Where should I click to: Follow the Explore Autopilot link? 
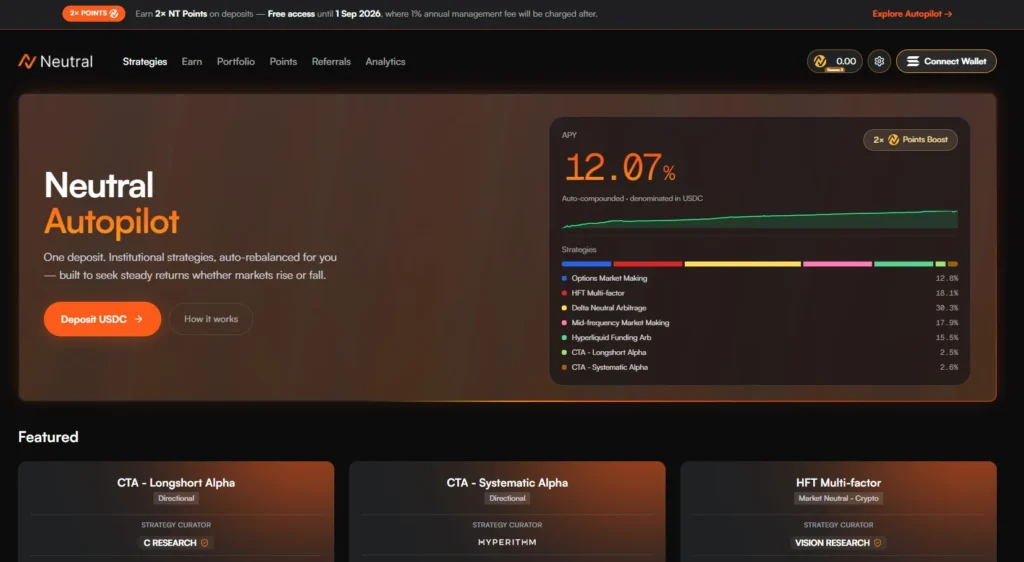click(x=912, y=14)
